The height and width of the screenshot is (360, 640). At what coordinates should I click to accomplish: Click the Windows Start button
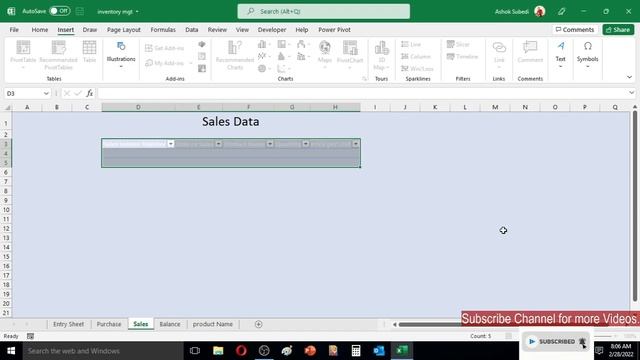point(11,351)
